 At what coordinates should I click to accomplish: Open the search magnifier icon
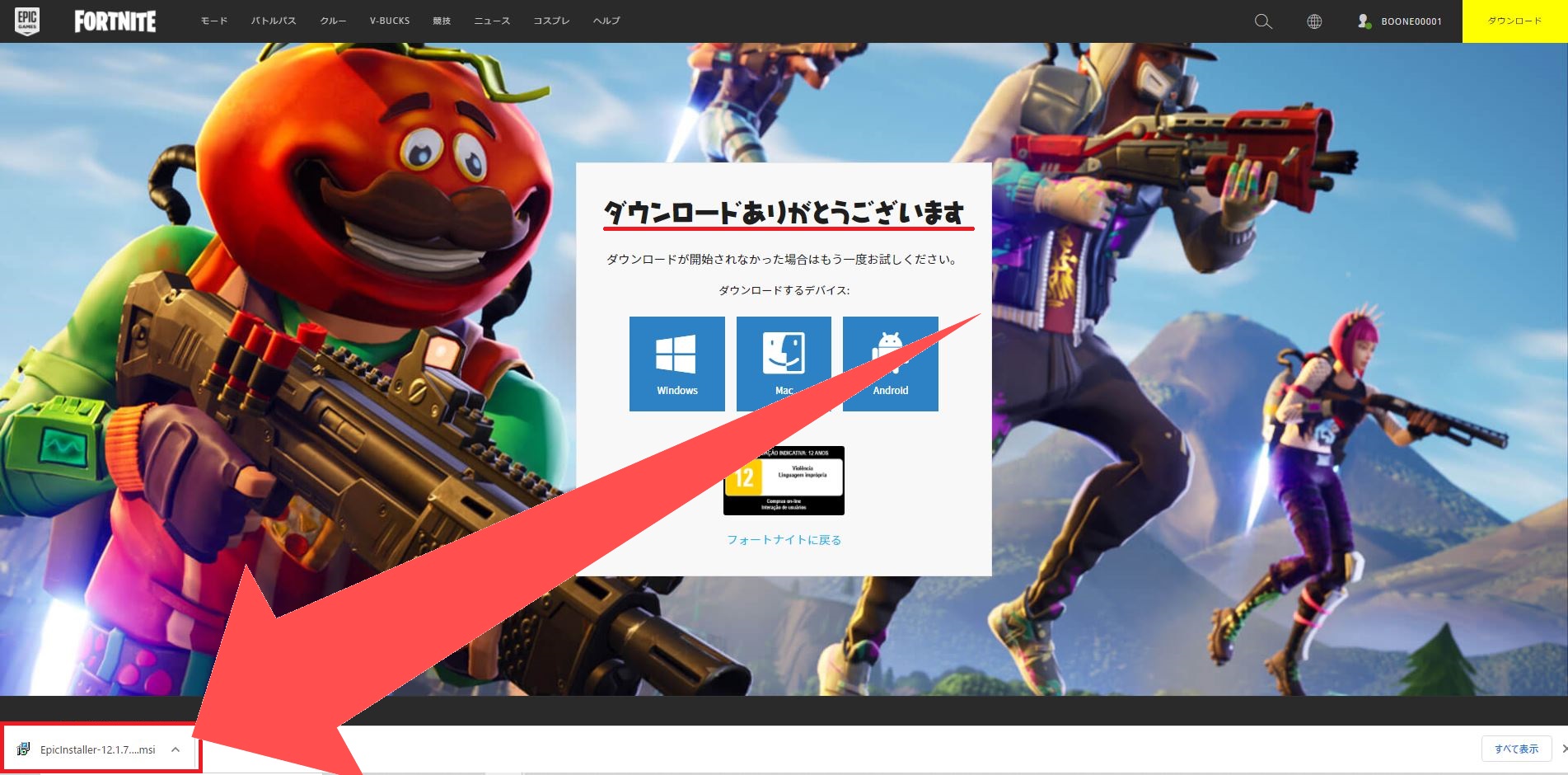[x=1263, y=21]
